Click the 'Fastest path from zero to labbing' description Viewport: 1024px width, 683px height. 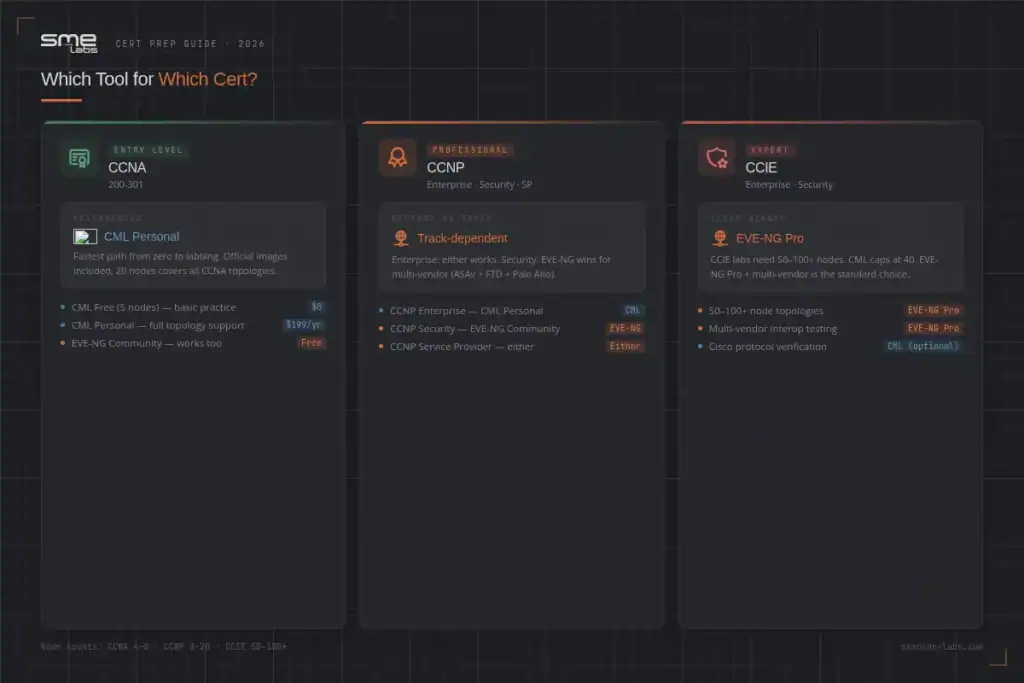[180, 263]
